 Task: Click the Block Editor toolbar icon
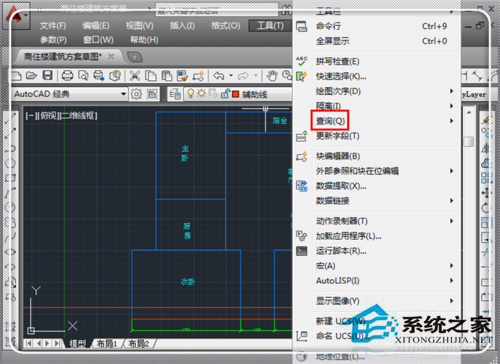(x=198, y=76)
